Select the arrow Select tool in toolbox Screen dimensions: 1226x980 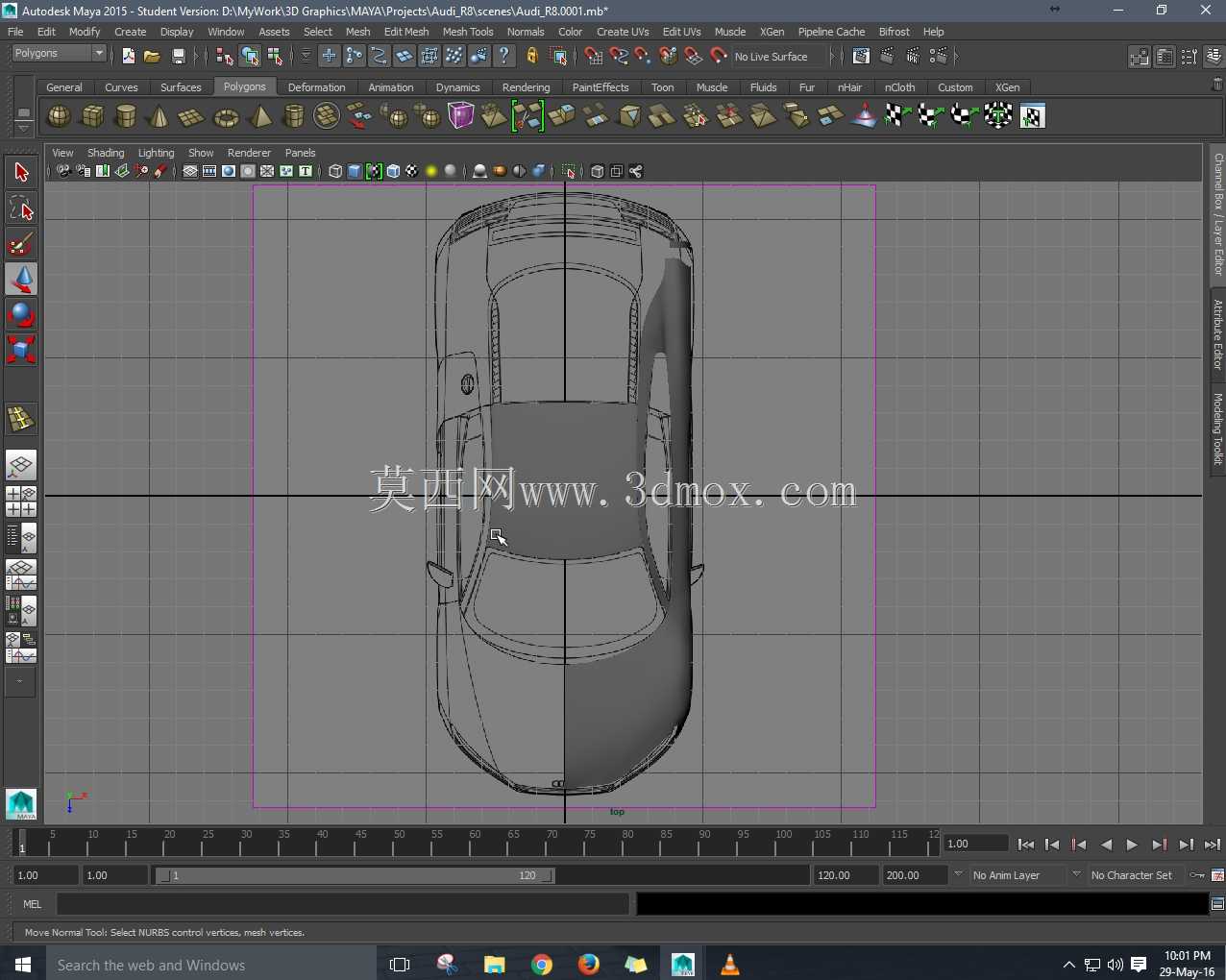(21, 173)
